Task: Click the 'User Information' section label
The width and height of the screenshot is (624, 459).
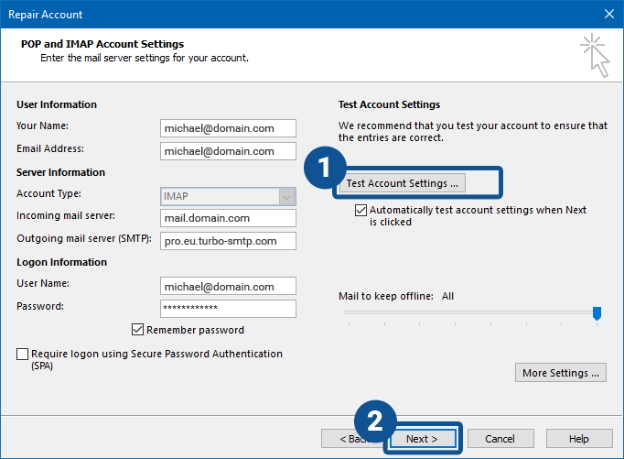Action: [x=57, y=104]
